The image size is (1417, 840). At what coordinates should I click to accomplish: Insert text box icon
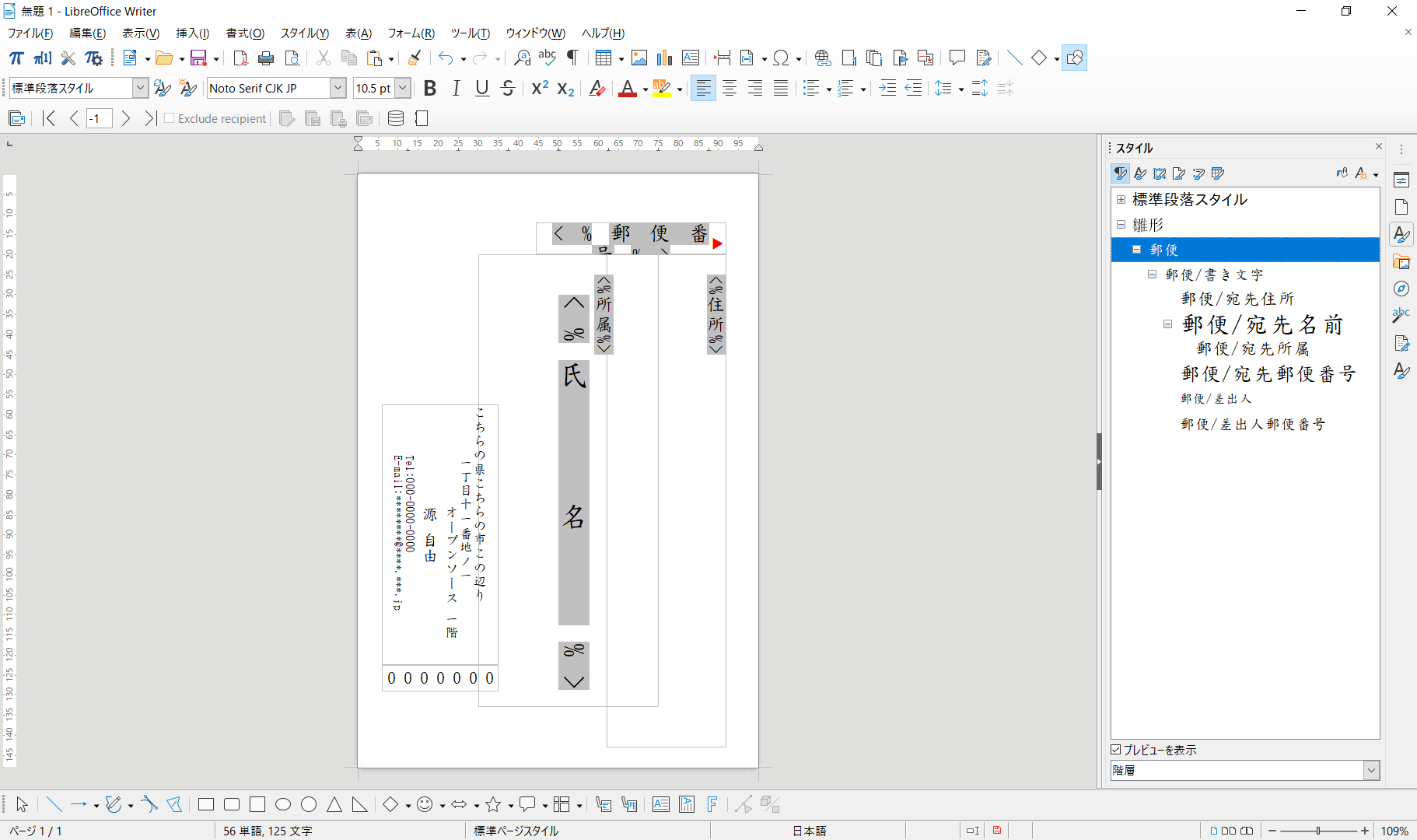[x=691, y=58]
